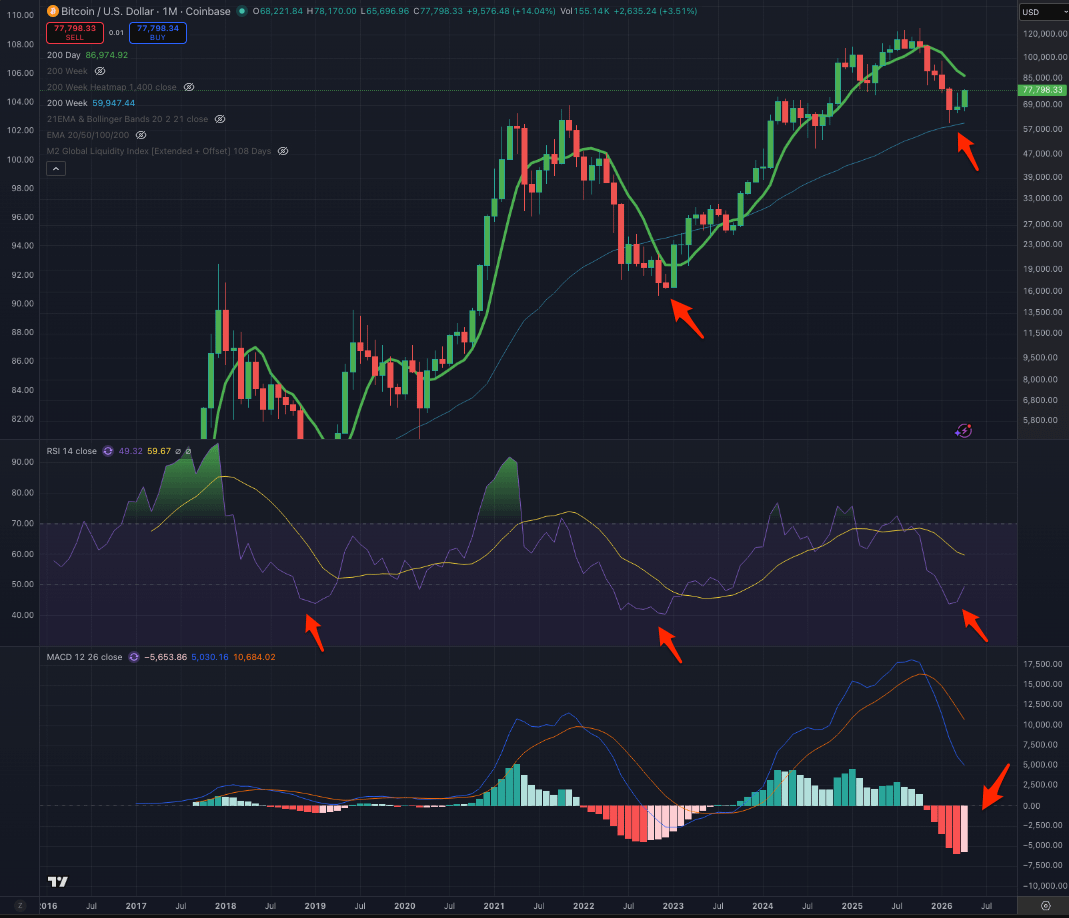Open the USD currency dropdown
Screen dimensions: 1069x918
click(x=1044, y=12)
